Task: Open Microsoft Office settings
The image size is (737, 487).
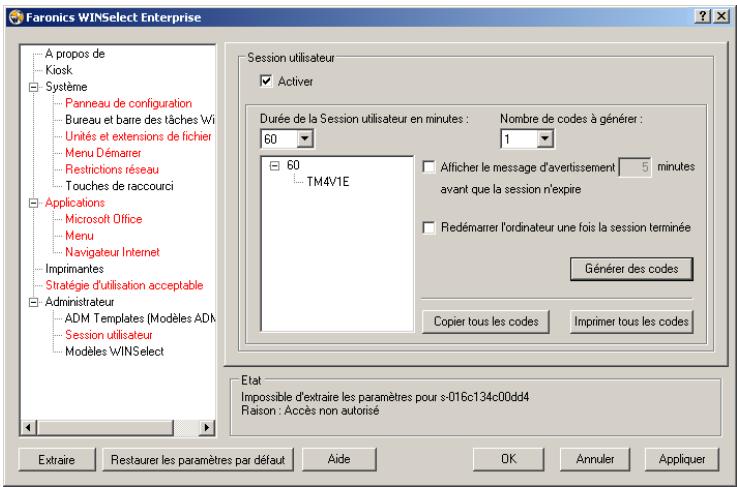Action: (x=103, y=219)
